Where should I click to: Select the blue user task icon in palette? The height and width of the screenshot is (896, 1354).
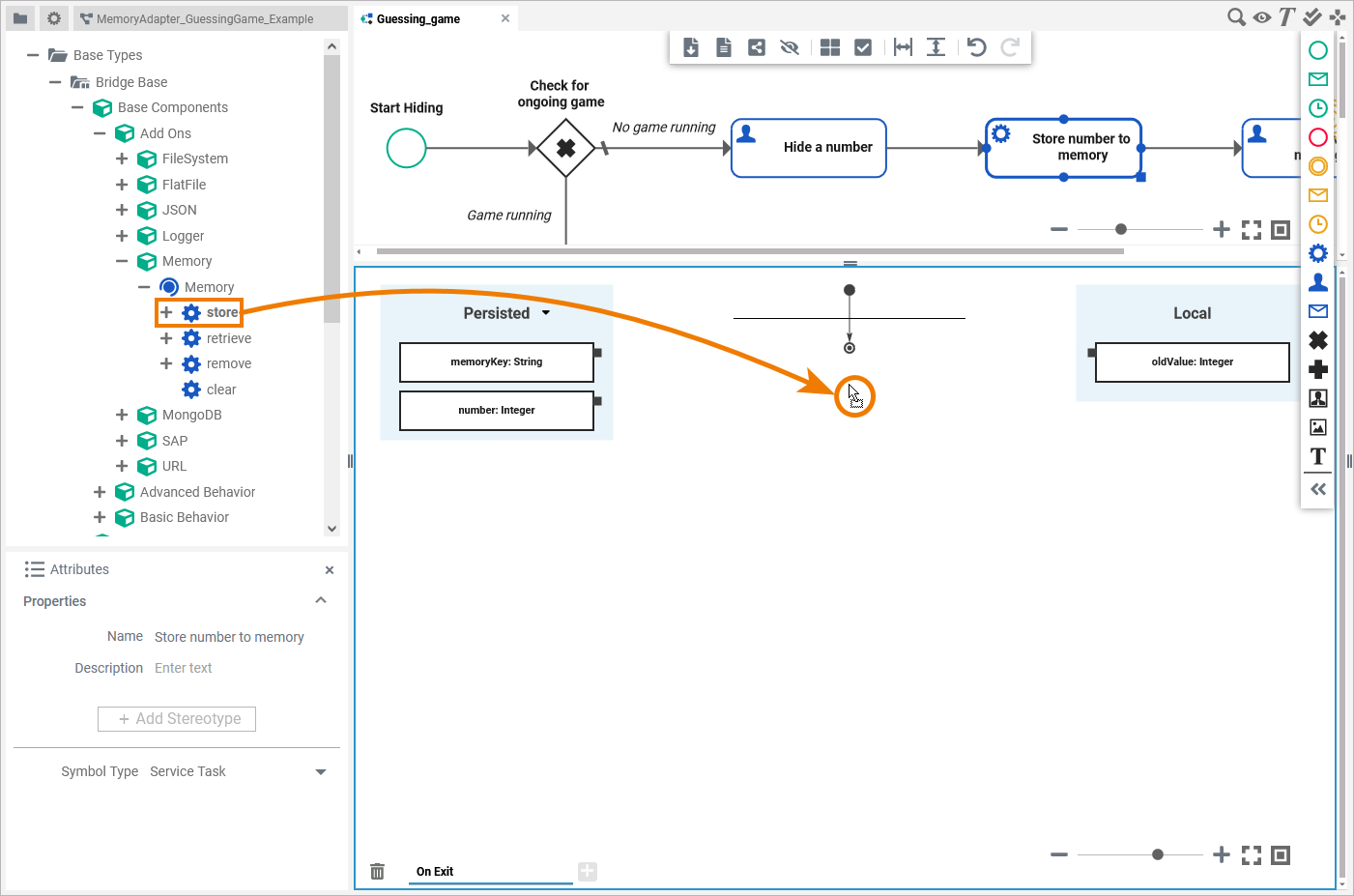[x=1317, y=282]
